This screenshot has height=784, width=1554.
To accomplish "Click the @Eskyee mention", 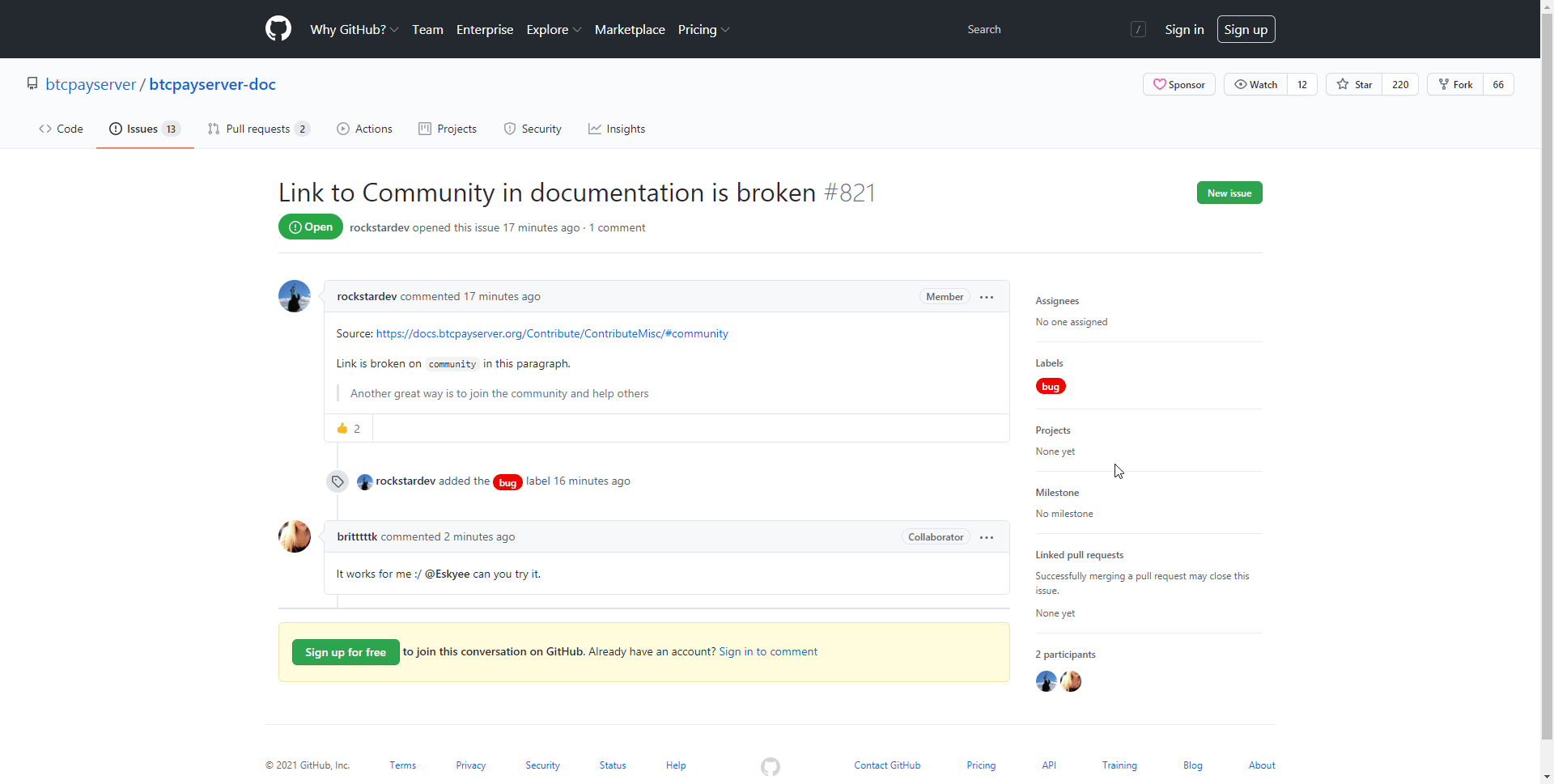I will pos(447,574).
